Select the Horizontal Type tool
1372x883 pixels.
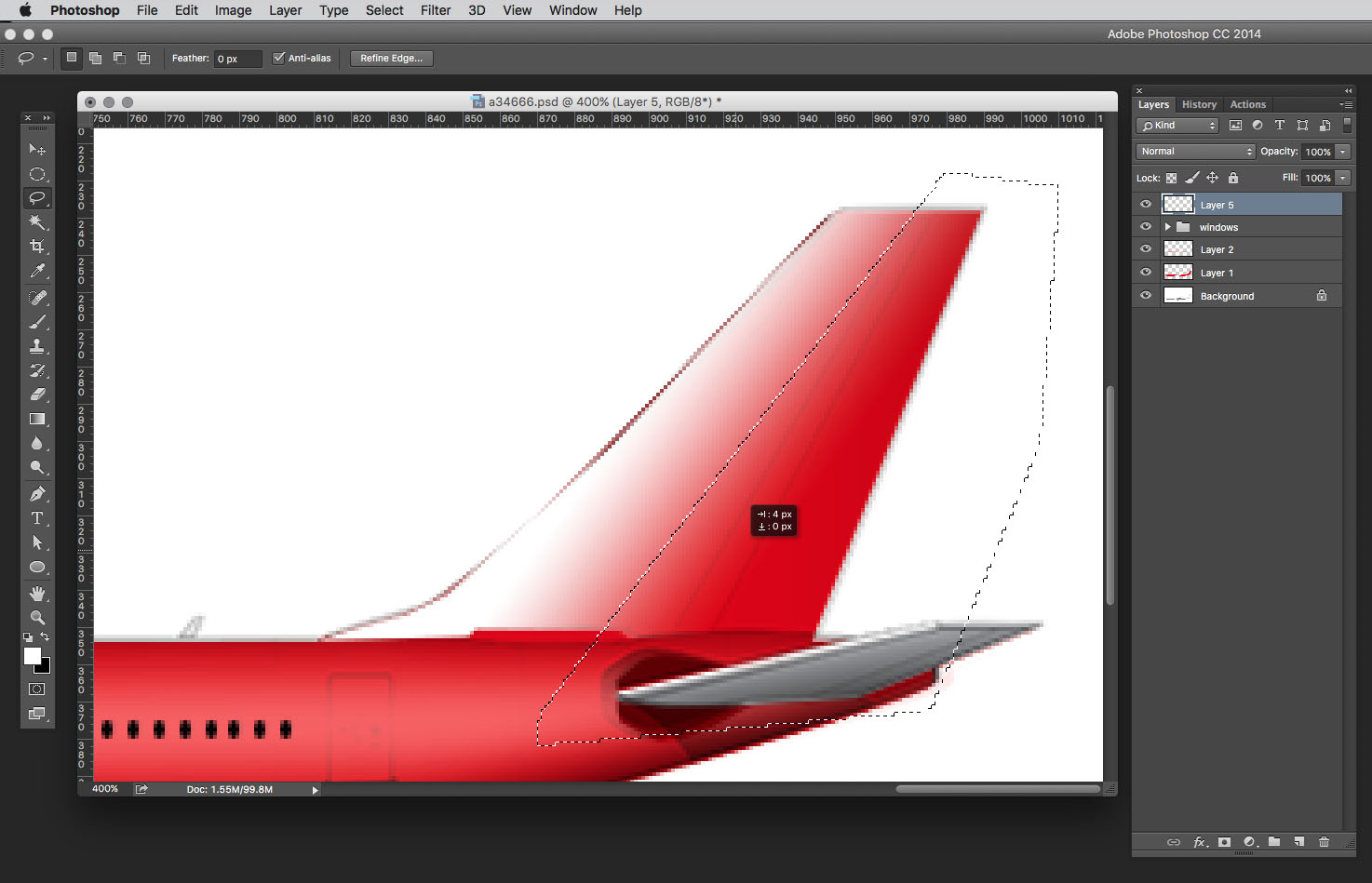37,518
